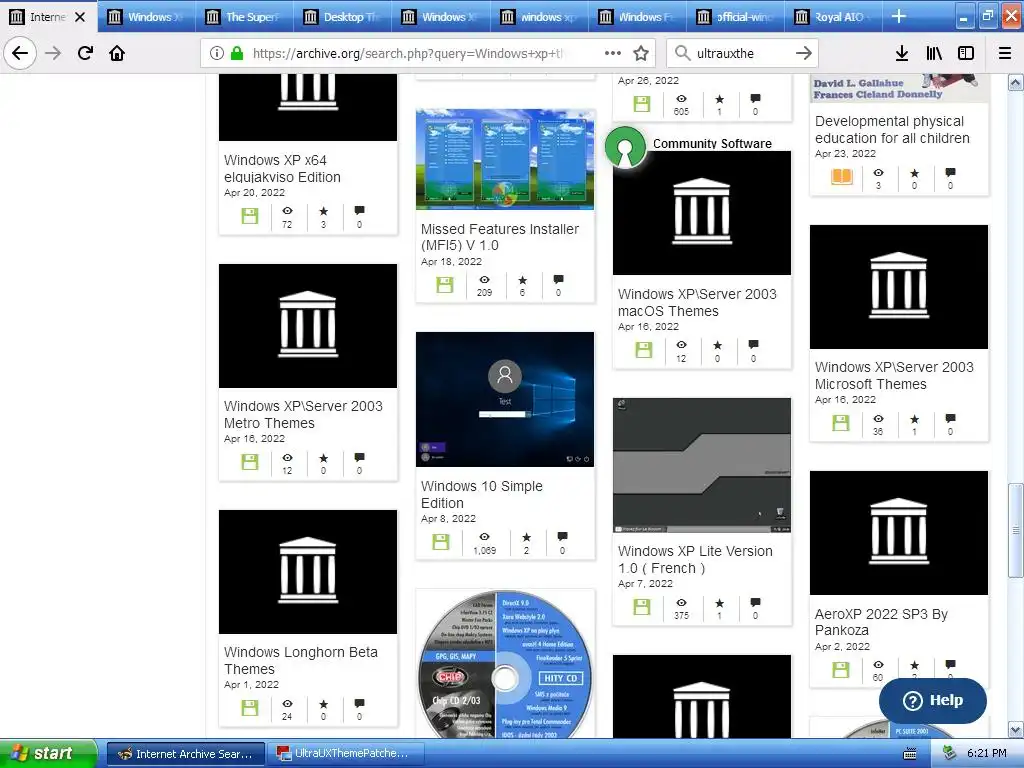Go back to previous page
The image size is (1024, 768).
point(20,53)
